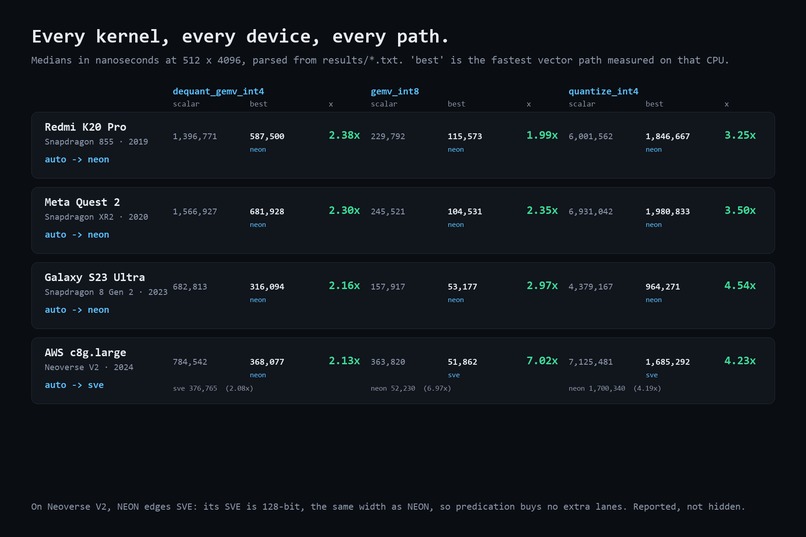Click the 53,177 best value

click(x=462, y=286)
